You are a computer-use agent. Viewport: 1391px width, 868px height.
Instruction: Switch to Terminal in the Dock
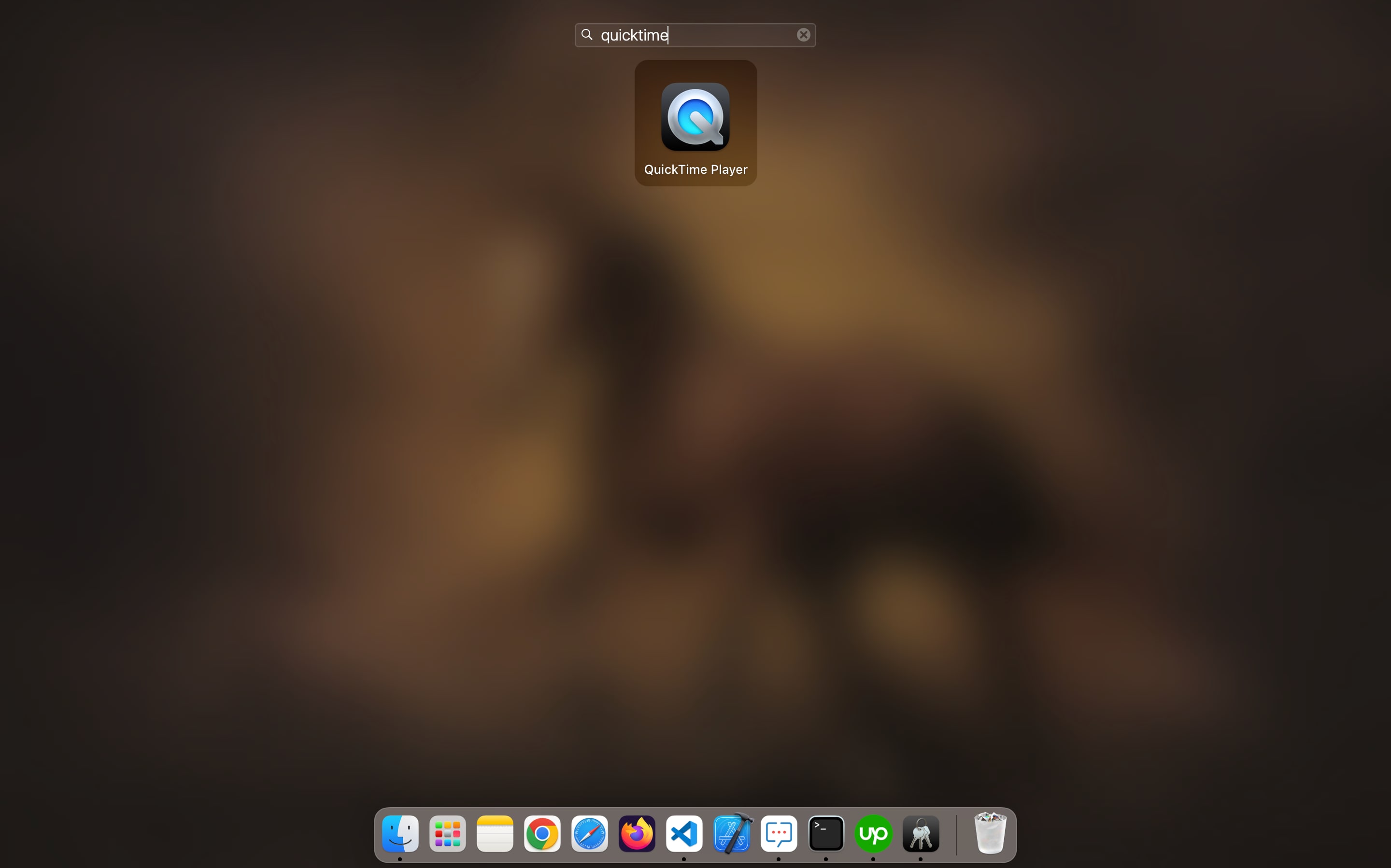[826, 833]
